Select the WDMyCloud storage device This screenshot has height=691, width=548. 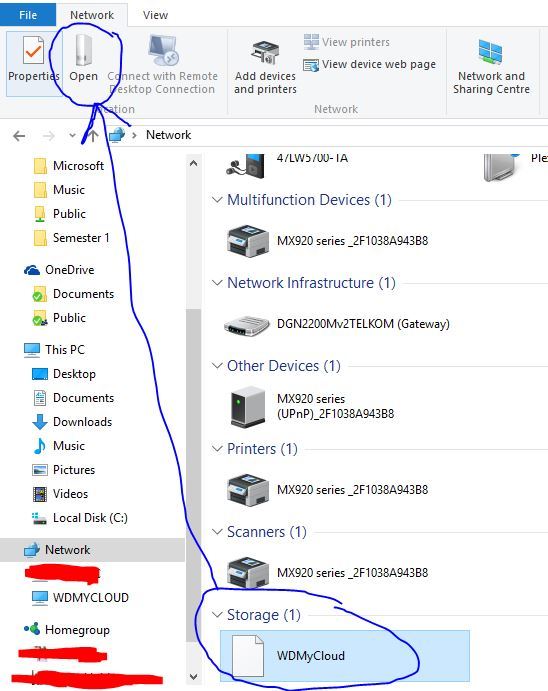[345, 656]
